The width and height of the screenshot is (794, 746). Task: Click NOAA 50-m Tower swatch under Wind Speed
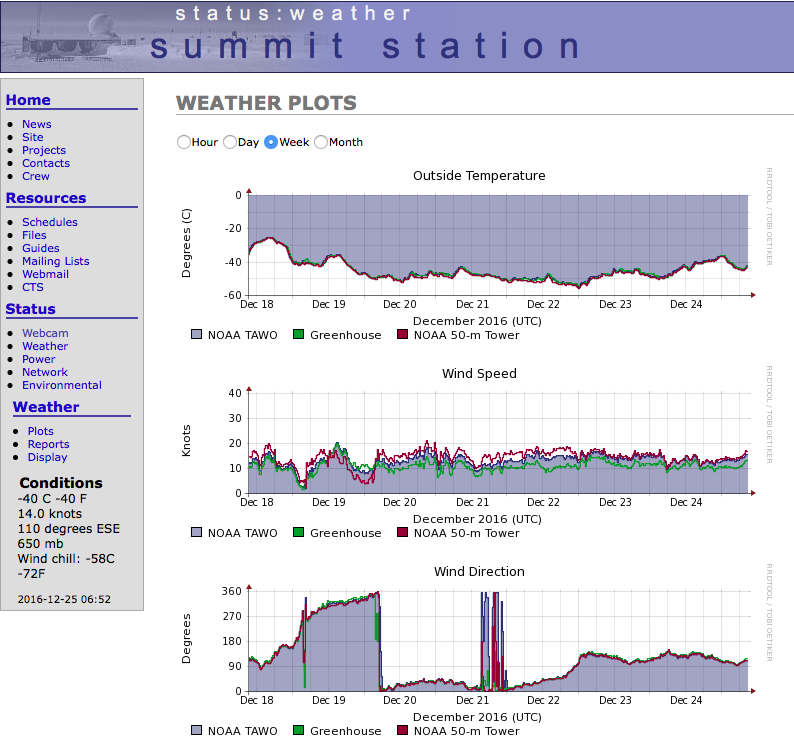tap(403, 532)
